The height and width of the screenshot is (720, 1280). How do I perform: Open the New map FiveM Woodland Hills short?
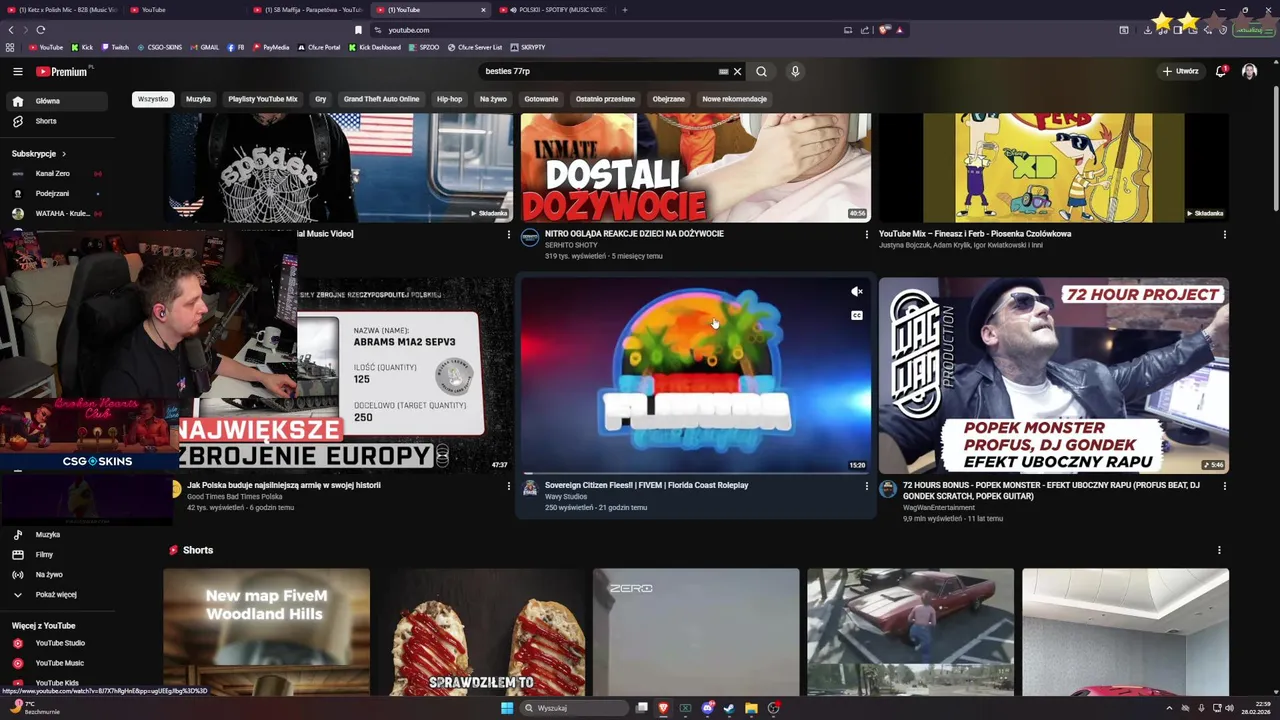pyautogui.click(x=266, y=632)
